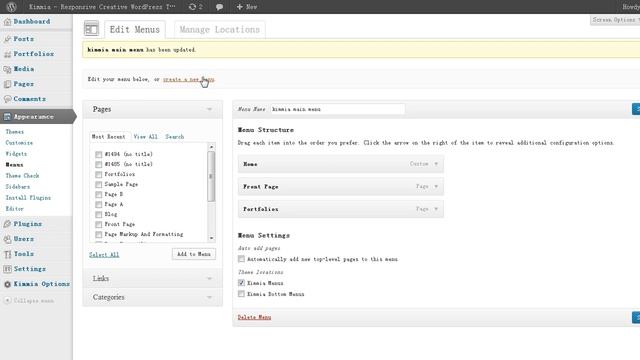
Task: Expand the Categories panel arrow
Action: [209, 297]
